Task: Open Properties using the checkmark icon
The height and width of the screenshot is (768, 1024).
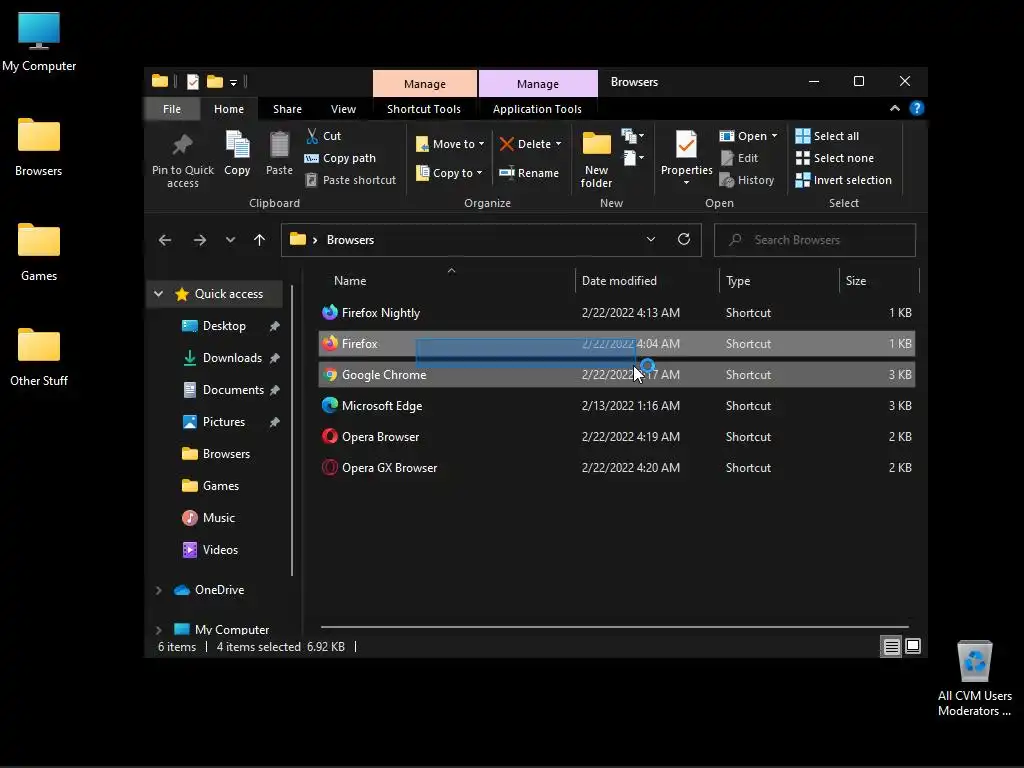Action: point(686,144)
